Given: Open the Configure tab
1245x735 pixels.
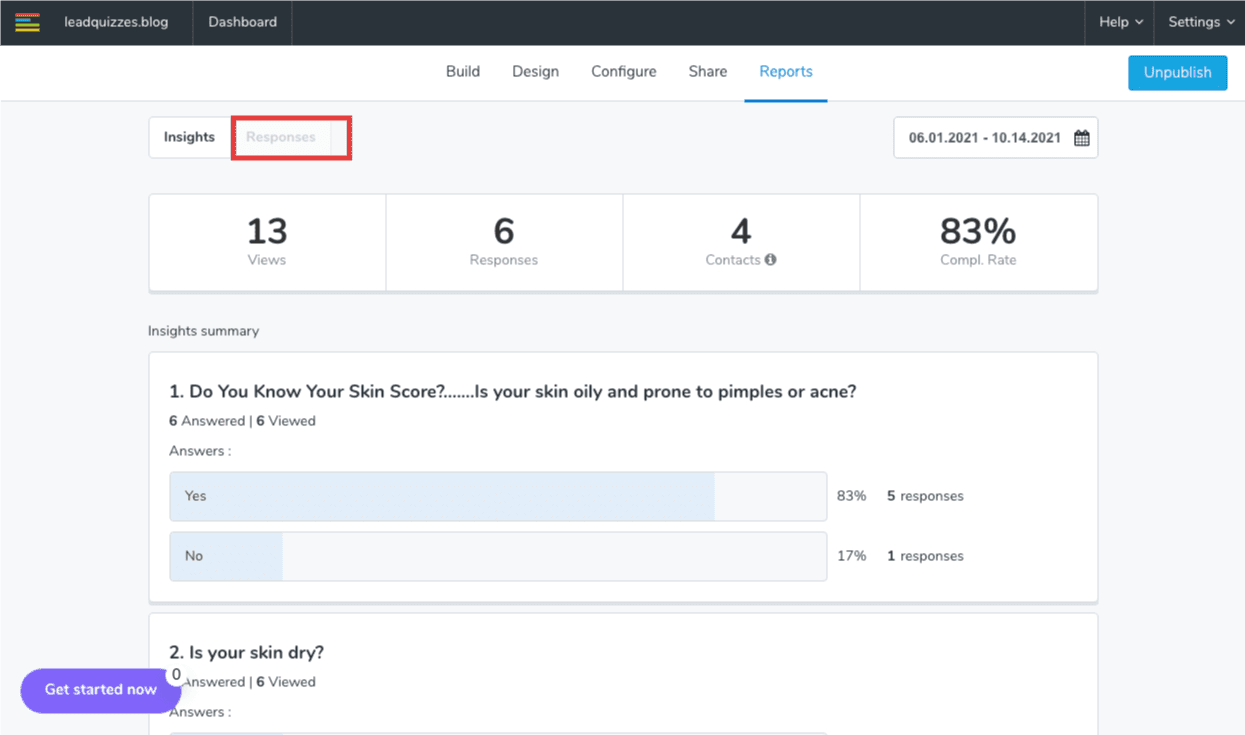Looking at the screenshot, I should pos(624,72).
